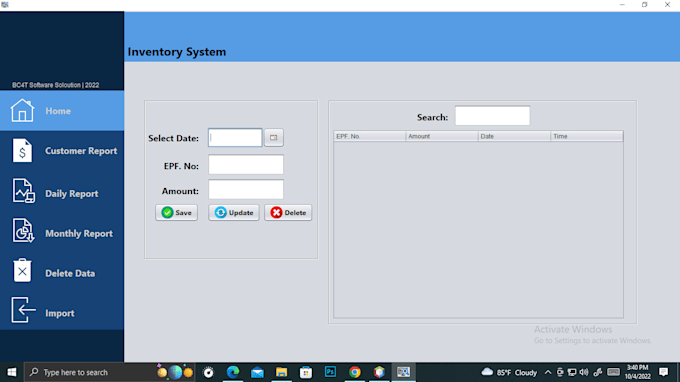Image resolution: width=680 pixels, height=382 pixels.
Task: Click the red Delete button
Action: (x=288, y=212)
